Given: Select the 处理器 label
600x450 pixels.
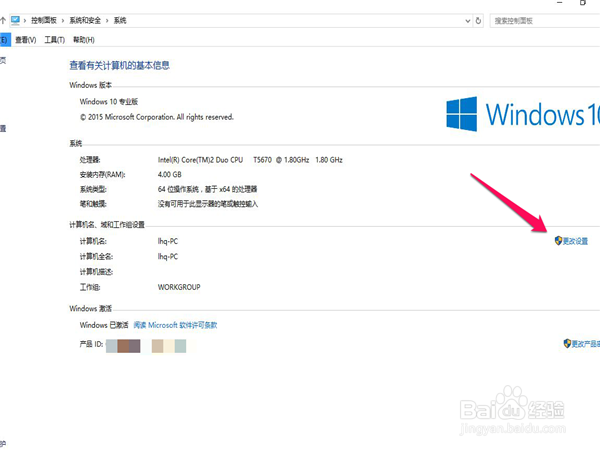Looking at the screenshot, I should (90, 160).
